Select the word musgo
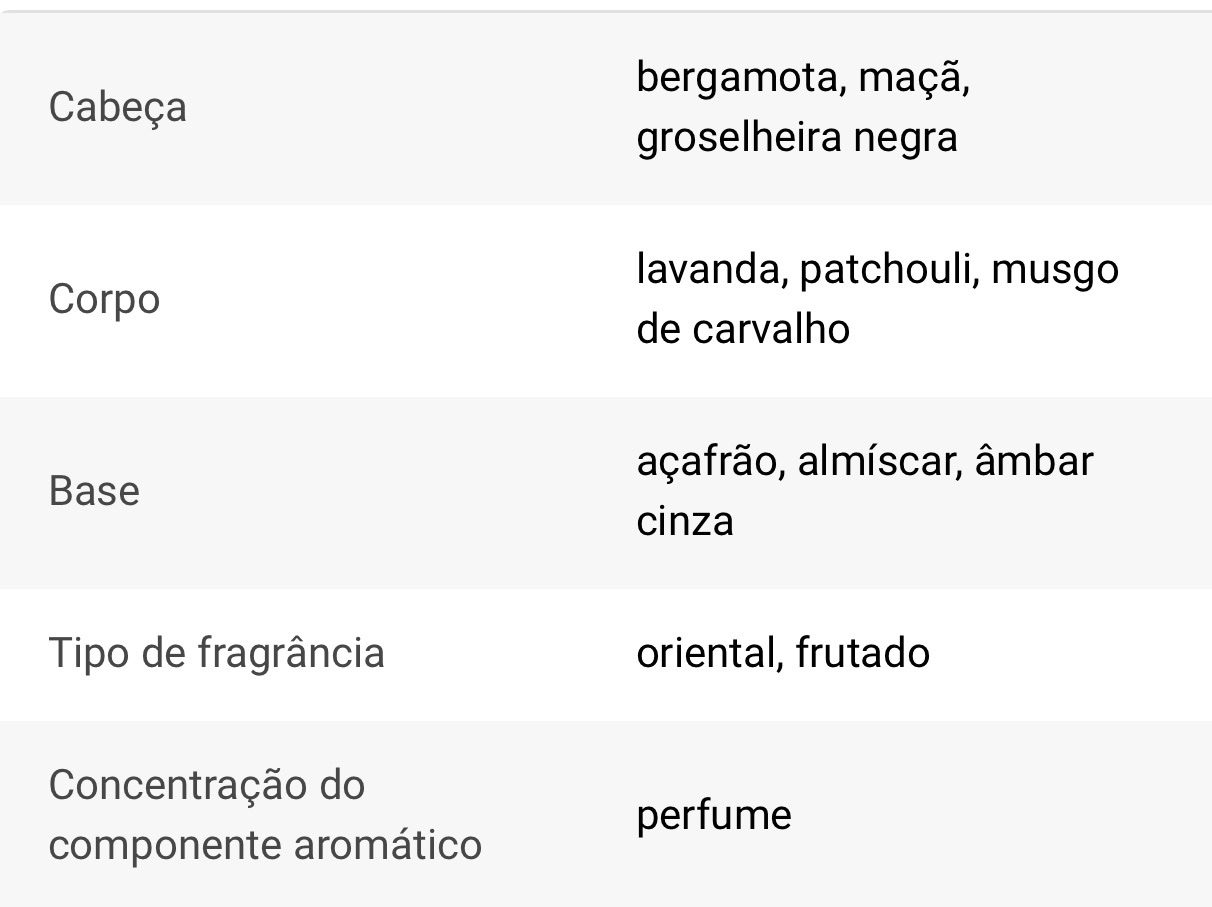The image size is (1212, 907). [x=1054, y=269]
